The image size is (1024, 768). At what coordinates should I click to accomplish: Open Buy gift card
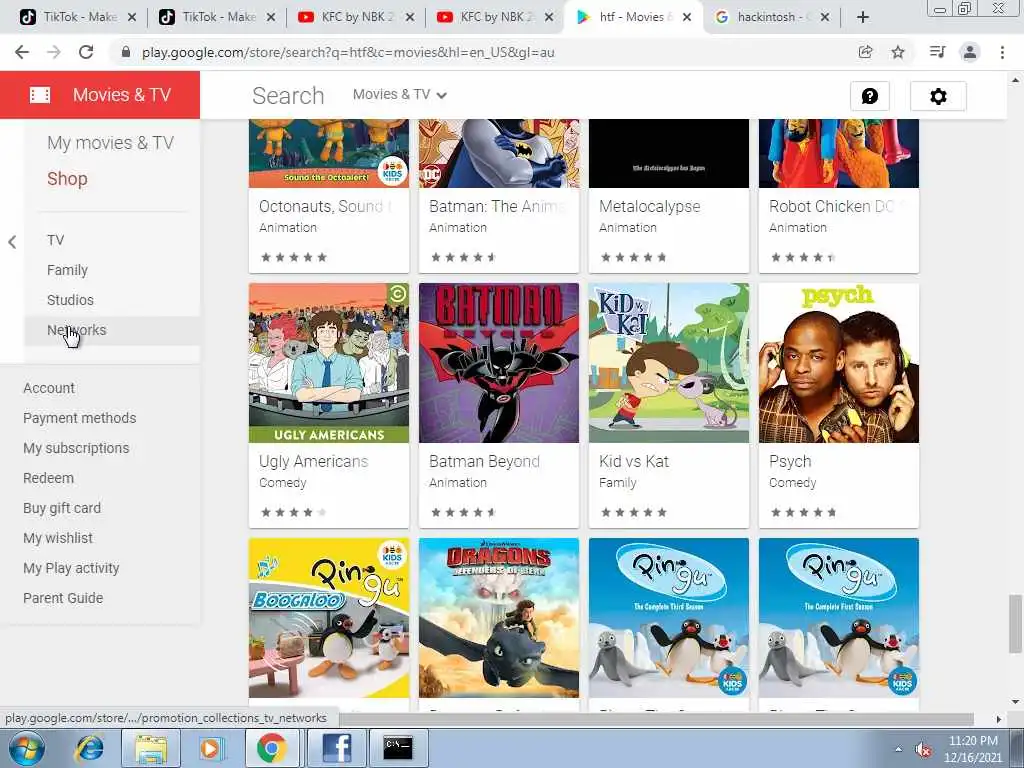[x=62, y=509]
